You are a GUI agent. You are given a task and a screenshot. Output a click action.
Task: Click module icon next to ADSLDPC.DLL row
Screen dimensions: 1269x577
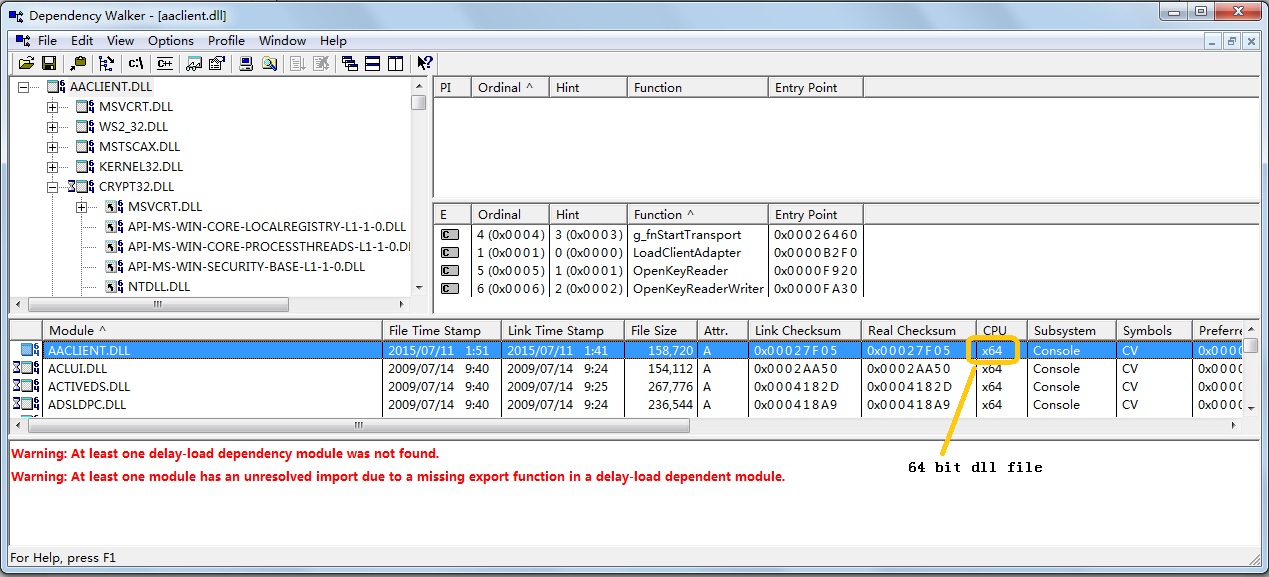tap(27, 405)
